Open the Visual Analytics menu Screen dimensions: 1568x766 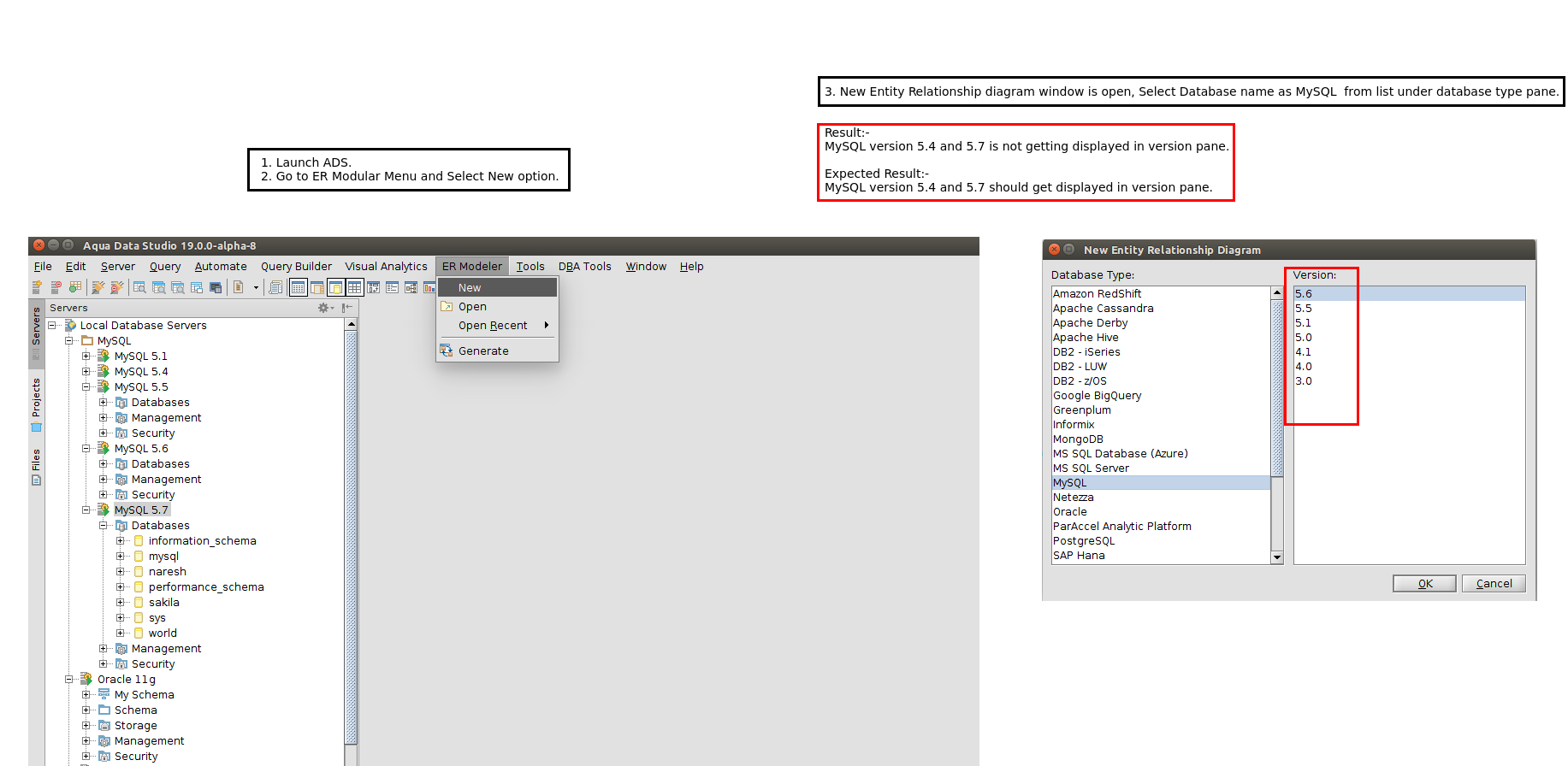click(x=386, y=267)
